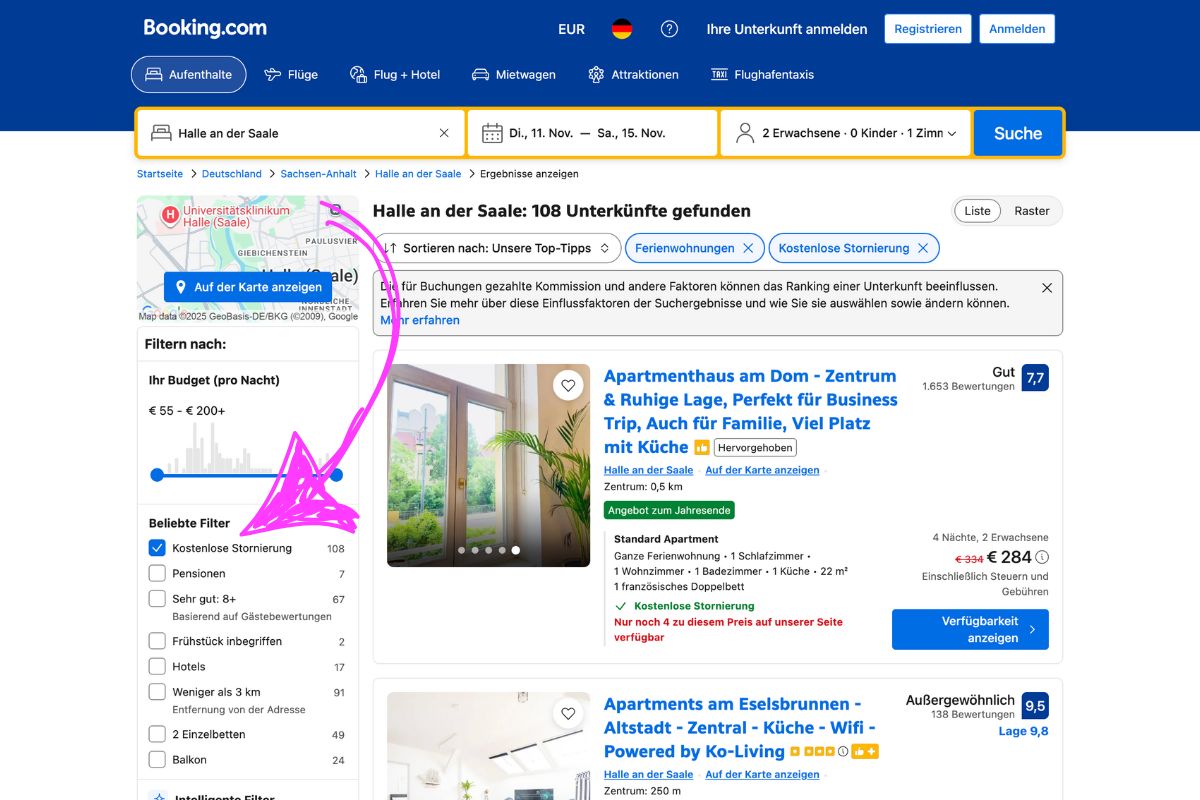Expand the guests and rooms selector

(x=845, y=133)
